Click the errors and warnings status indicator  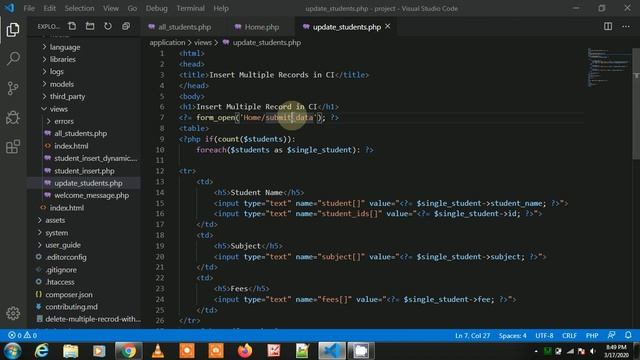click(22, 335)
